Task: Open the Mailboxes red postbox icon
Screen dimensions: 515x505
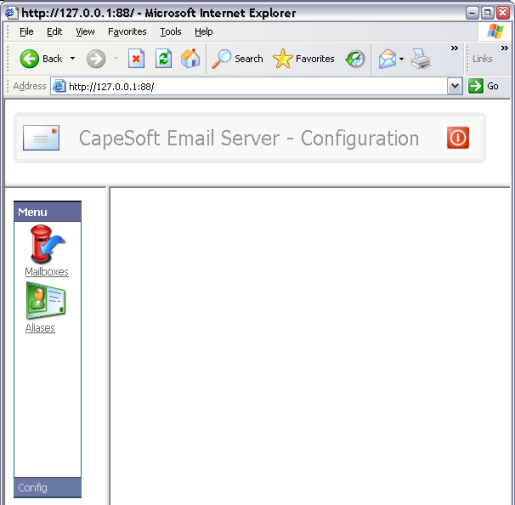Action: click(x=47, y=244)
